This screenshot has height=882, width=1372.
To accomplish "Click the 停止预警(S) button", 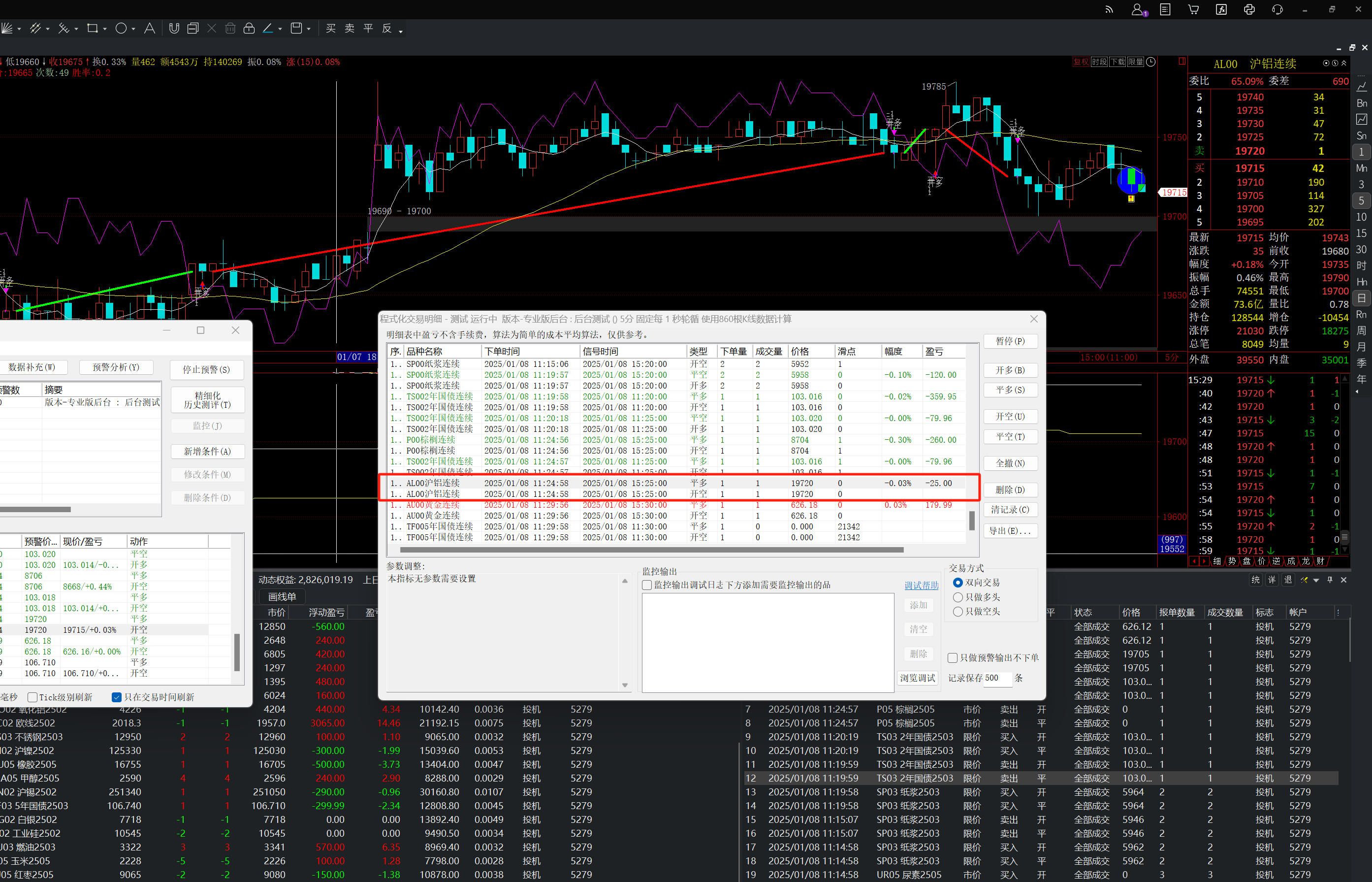I will point(207,370).
